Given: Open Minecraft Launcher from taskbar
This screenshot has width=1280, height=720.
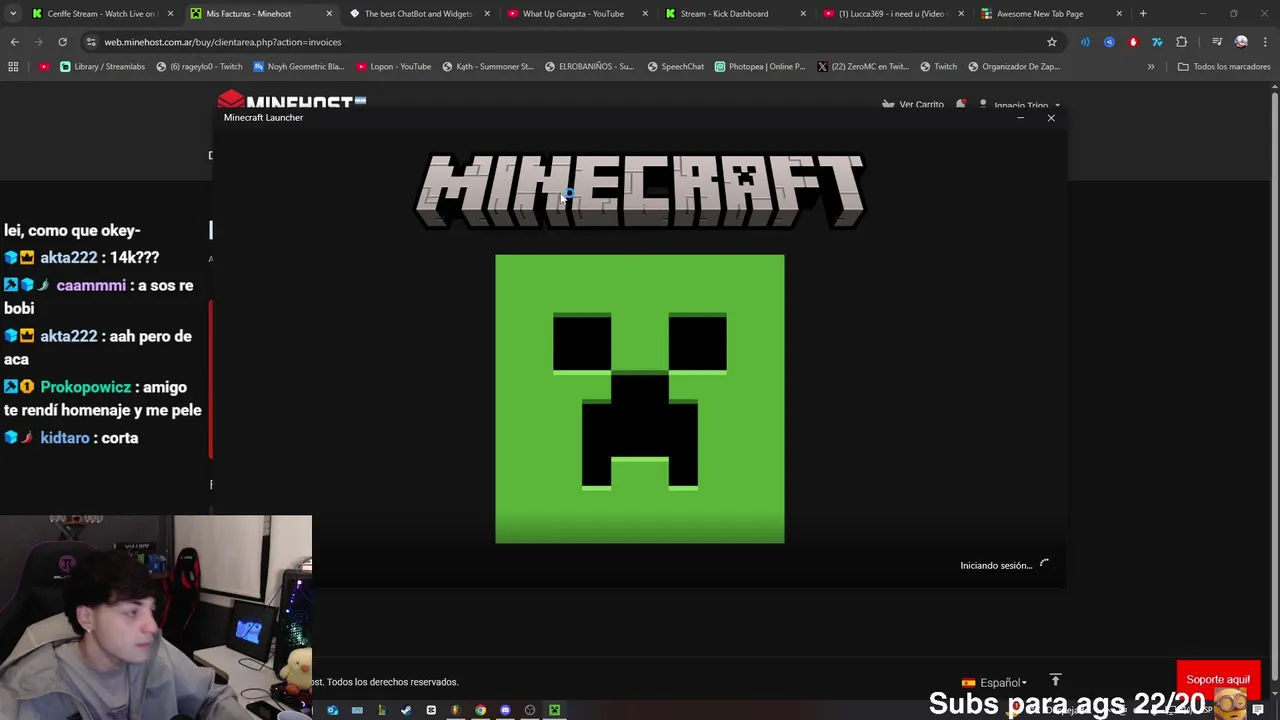Looking at the screenshot, I should click(554, 710).
